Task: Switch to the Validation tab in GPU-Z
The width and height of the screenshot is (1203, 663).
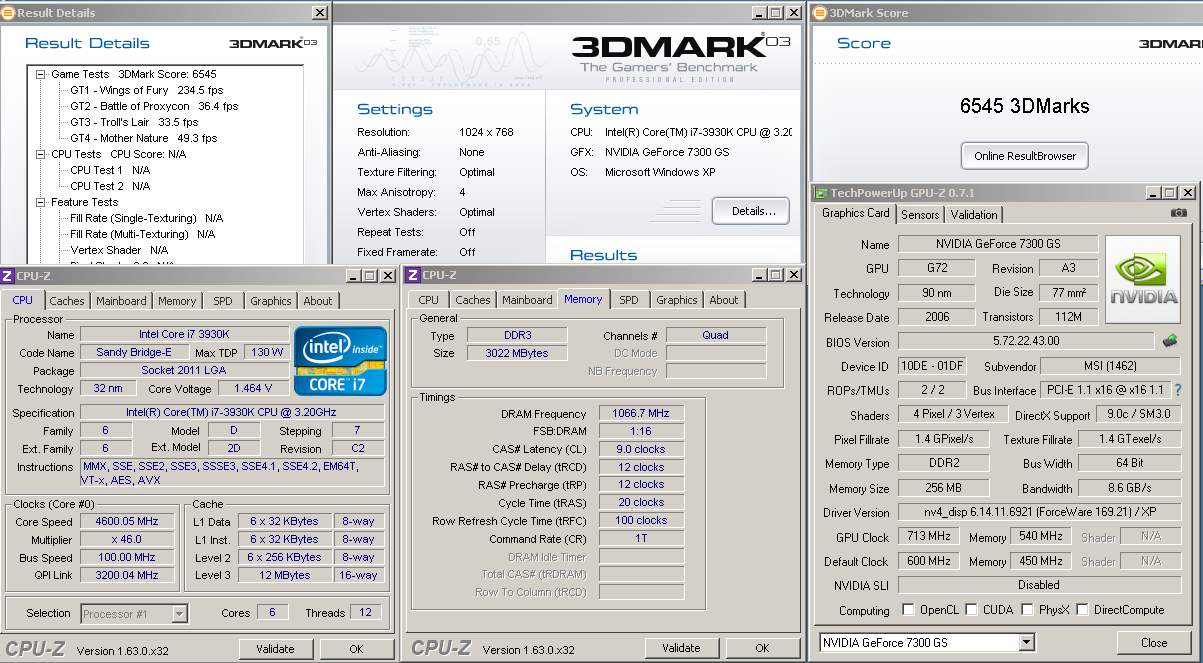Action: pos(974,214)
